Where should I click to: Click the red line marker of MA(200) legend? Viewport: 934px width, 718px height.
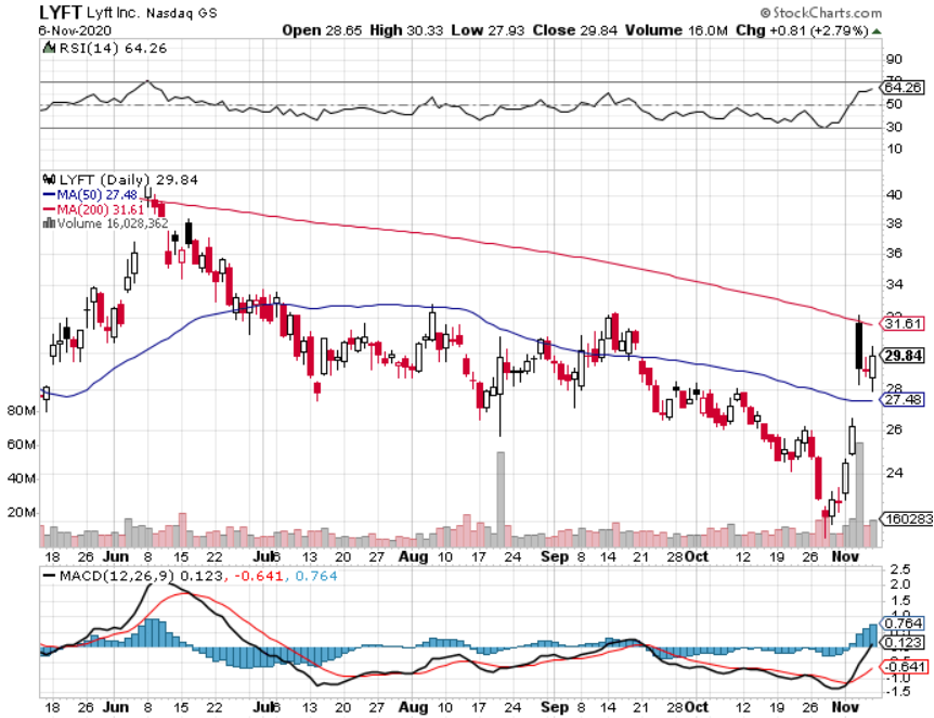point(49,210)
